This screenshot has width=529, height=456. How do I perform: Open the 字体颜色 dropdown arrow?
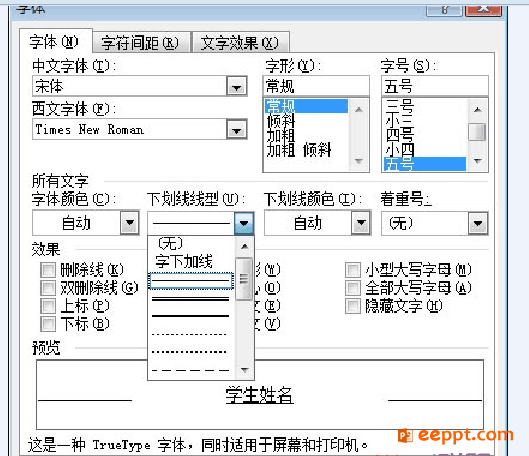130,223
